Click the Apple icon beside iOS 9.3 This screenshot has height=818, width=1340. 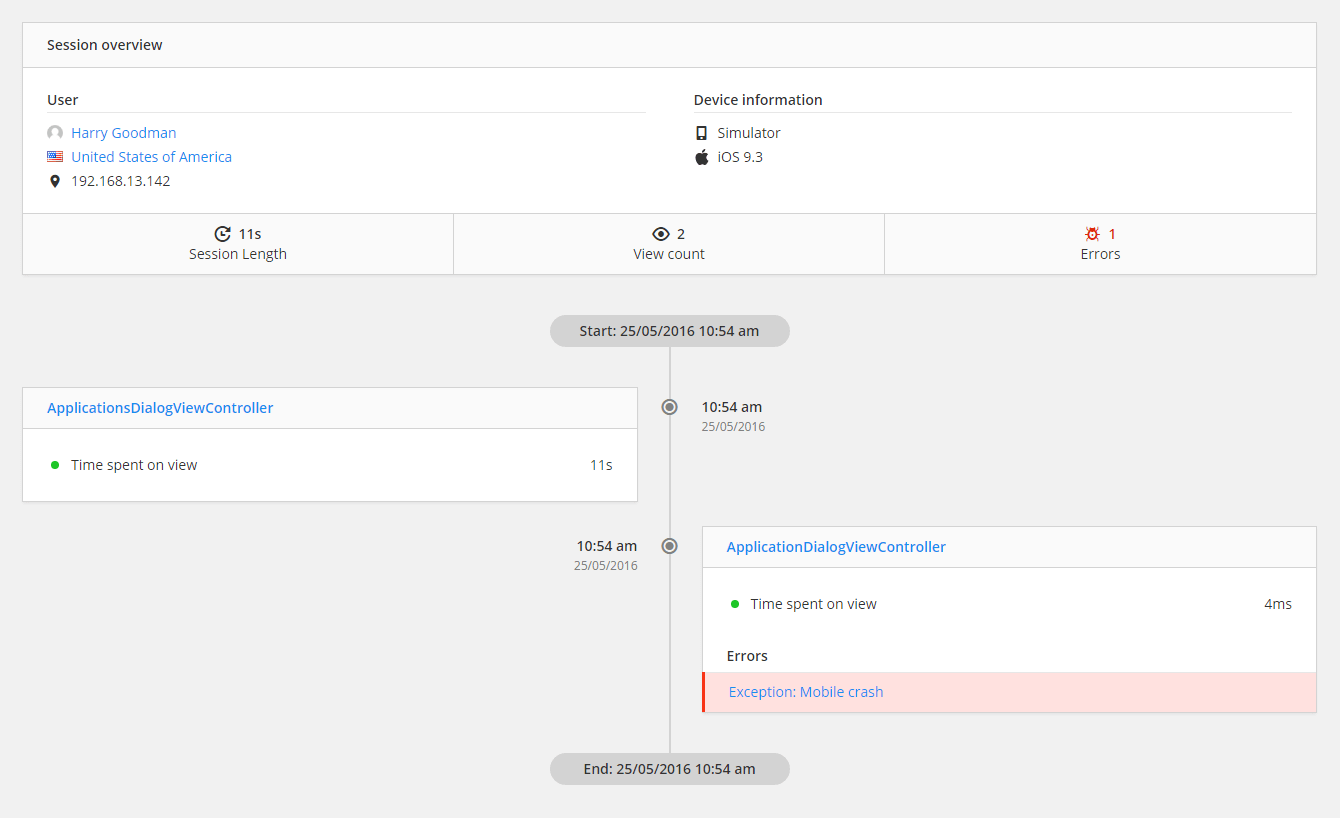click(x=701, y=156)
